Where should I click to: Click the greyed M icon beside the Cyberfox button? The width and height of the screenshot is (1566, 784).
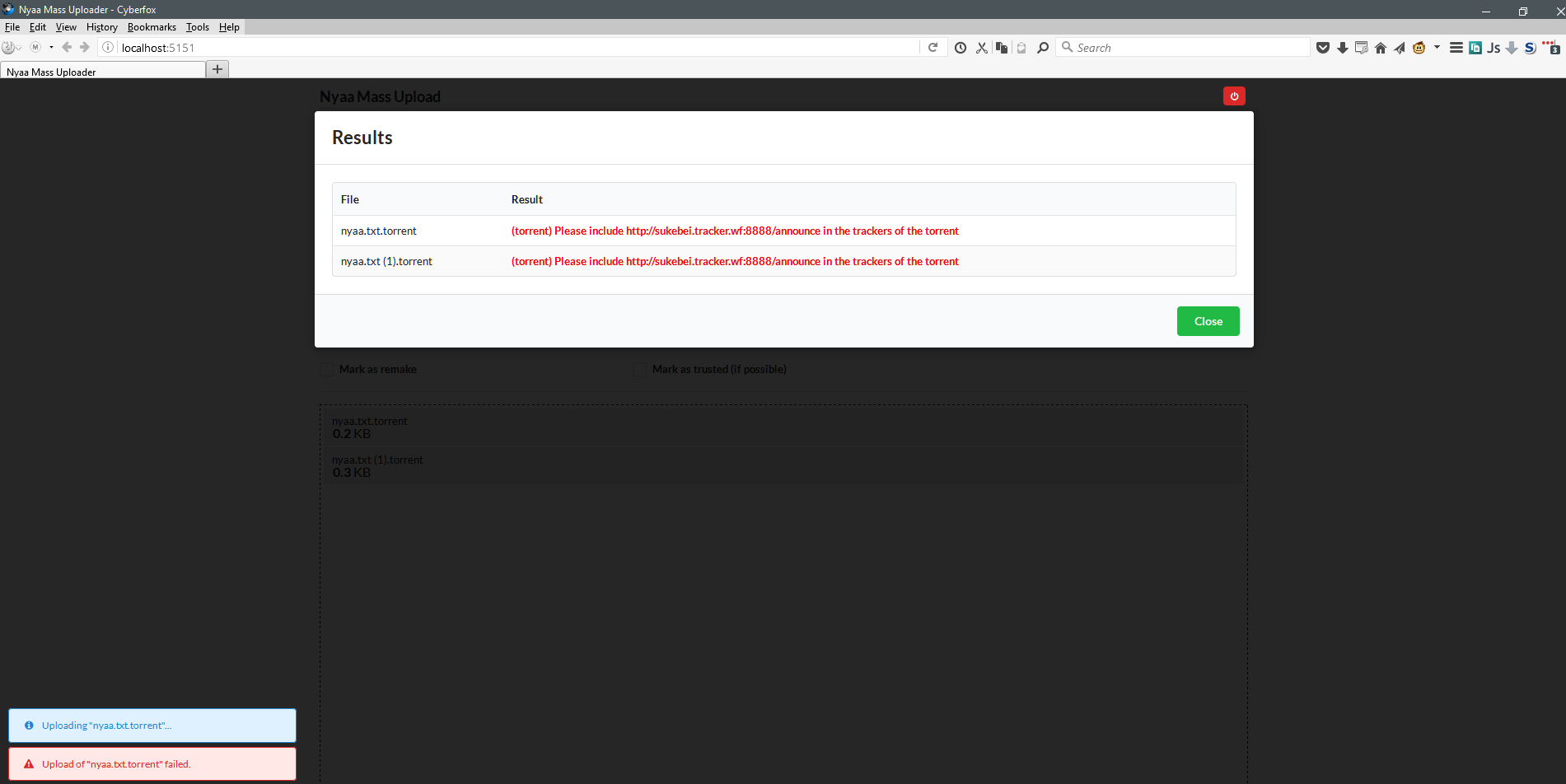(35, 48)
